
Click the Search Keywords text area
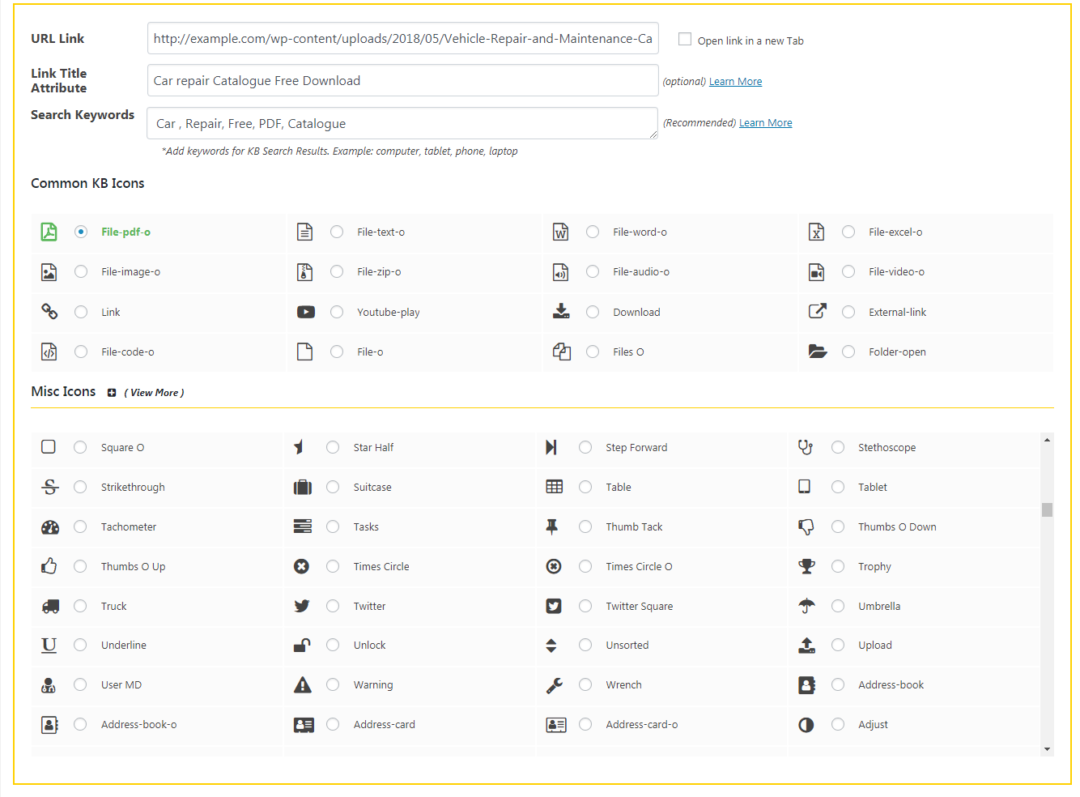point(403,123)
